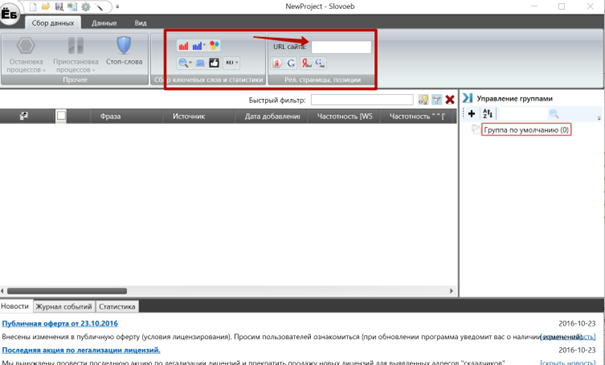Viewport: 605px width, 365px height.
Task: Sort by the Дата добавления column header
Action: (x=272, y=116)
